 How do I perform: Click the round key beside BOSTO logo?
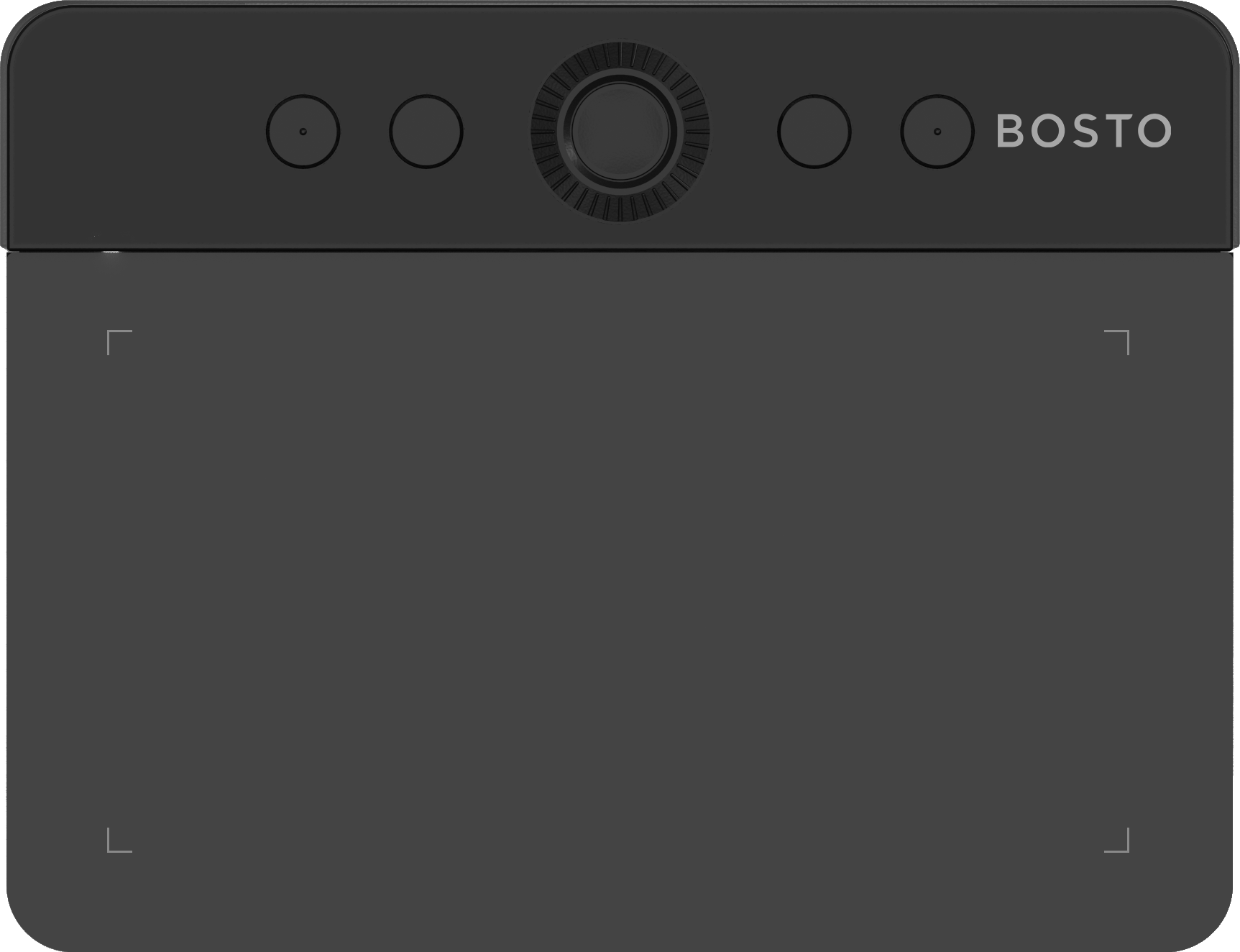pos(937,132)
